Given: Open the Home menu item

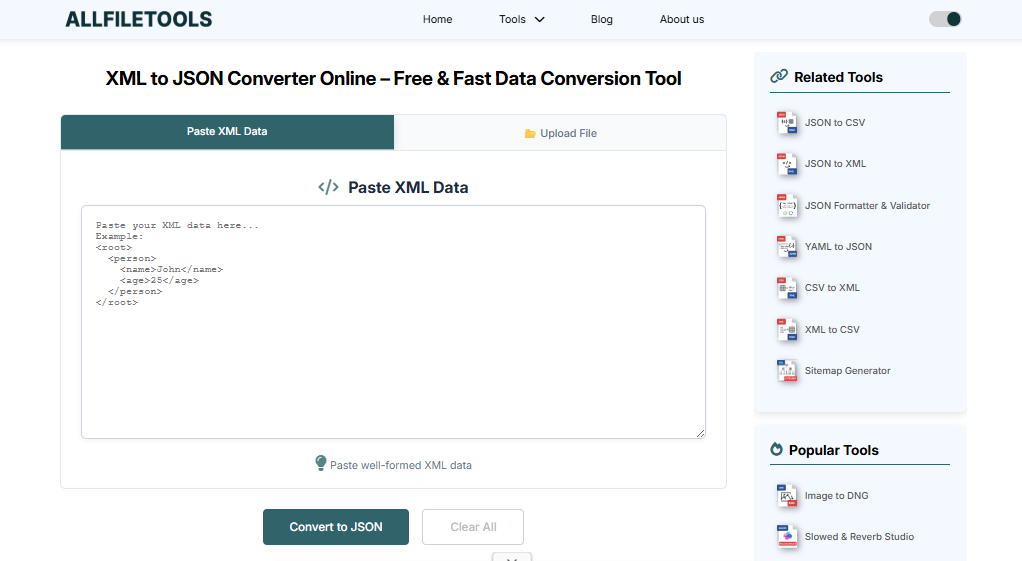Looking at the screenshot, I should (437, 19).
